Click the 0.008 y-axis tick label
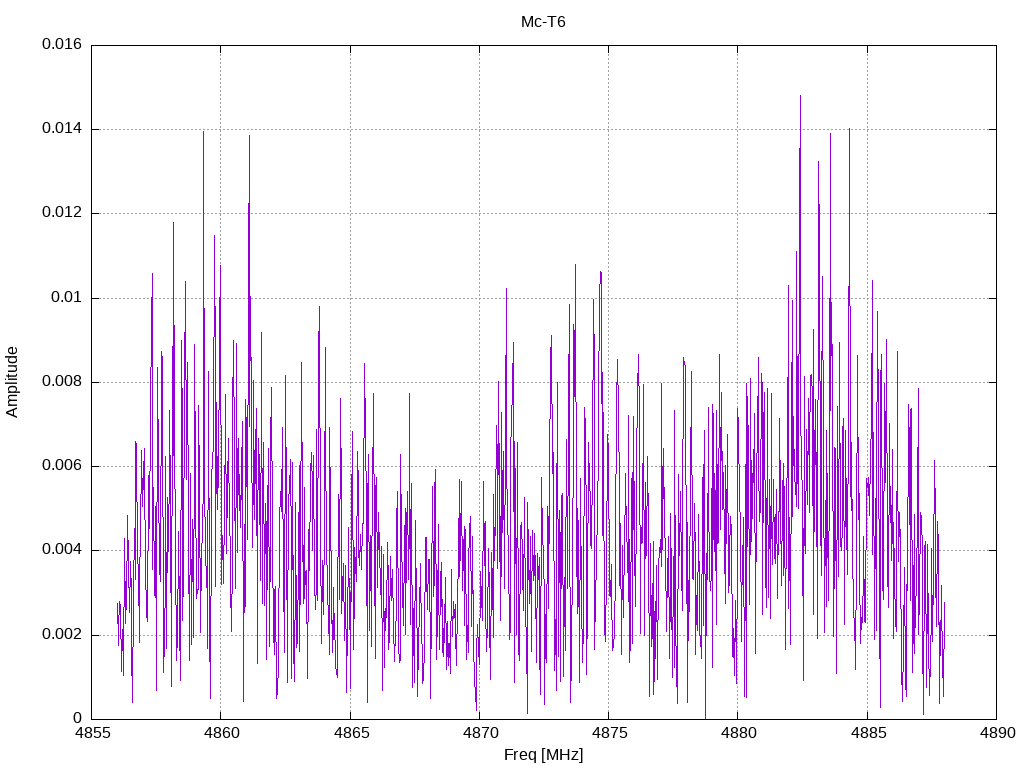Viewport: 1024px width, 768px height. coord(62,381)
